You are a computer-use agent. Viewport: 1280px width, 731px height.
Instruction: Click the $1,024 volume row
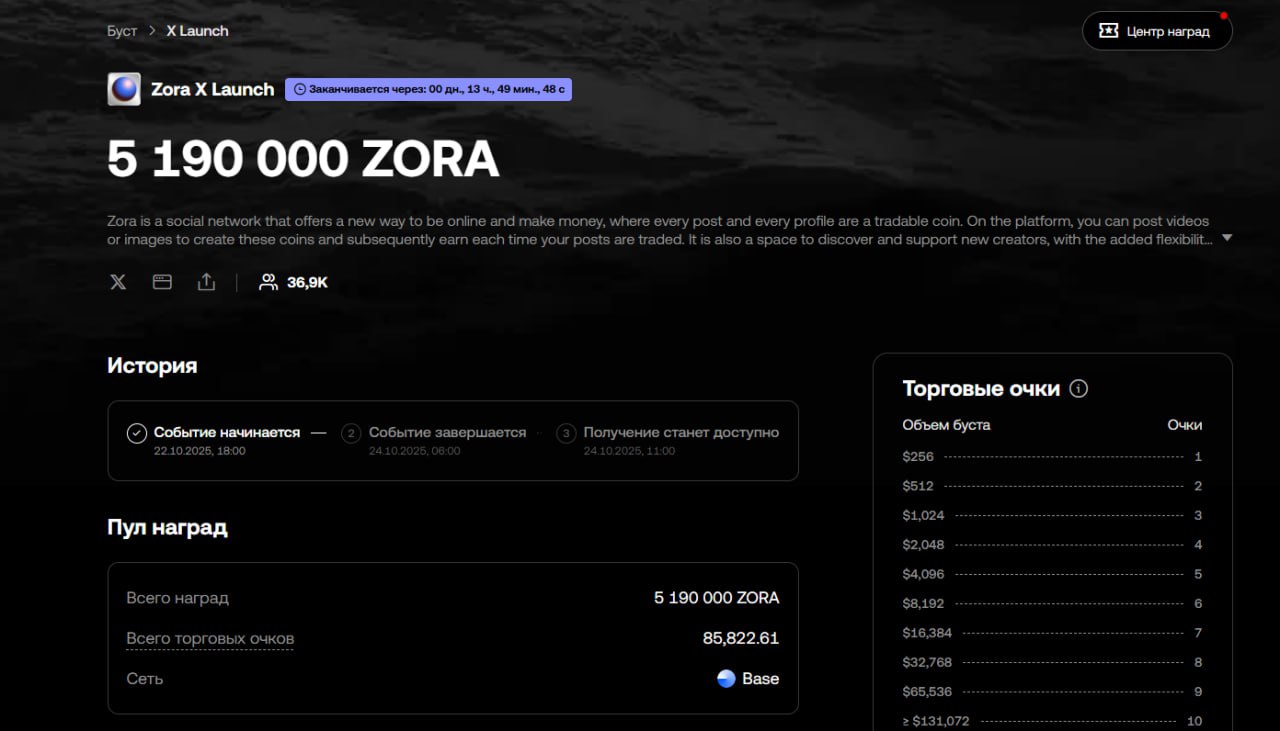coord(1052,515)
